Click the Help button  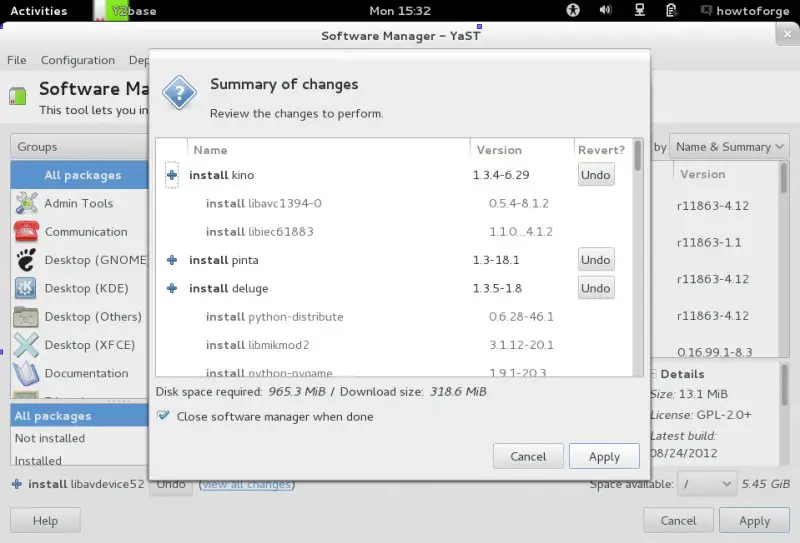(x=45, y=521)
